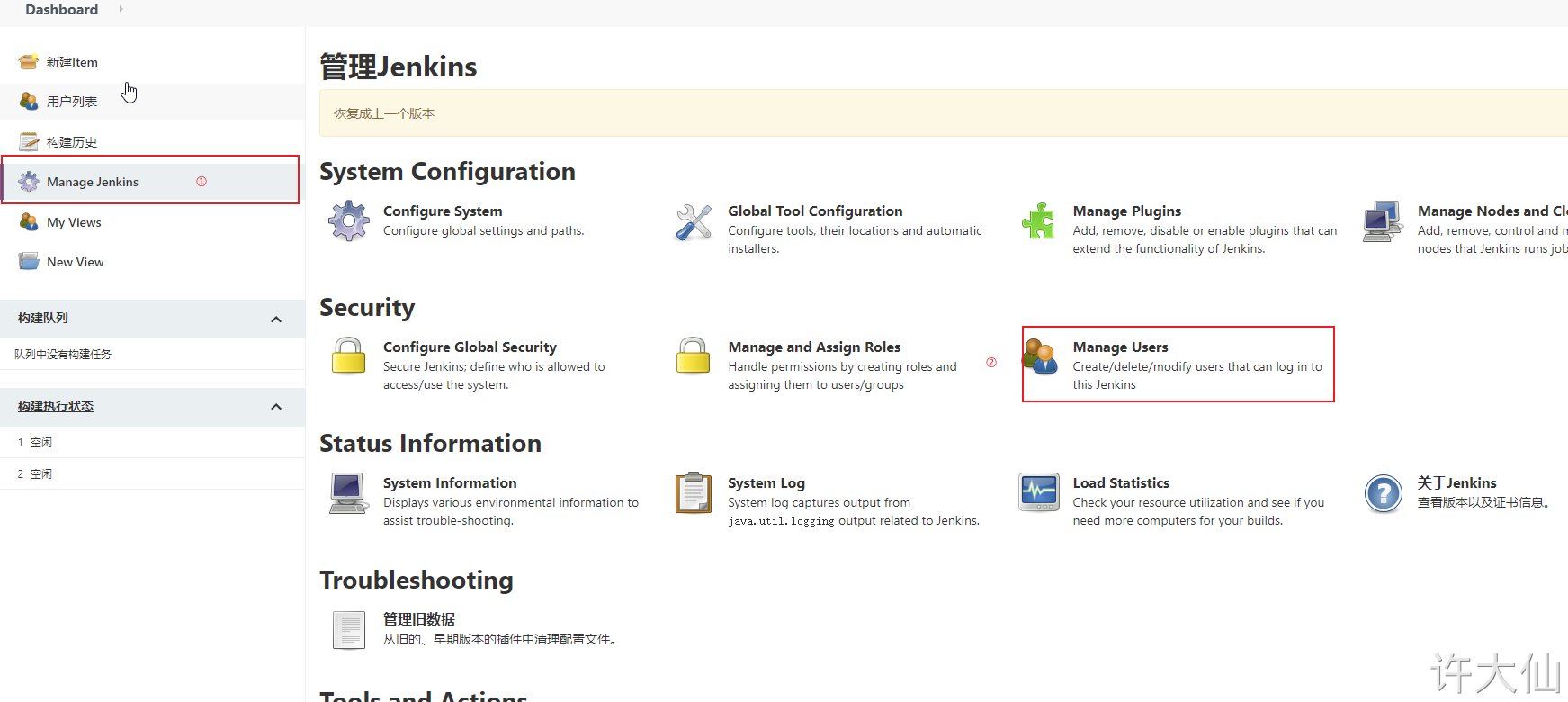Click the Security section heading

pyautogui.click(x=367, y=307)
